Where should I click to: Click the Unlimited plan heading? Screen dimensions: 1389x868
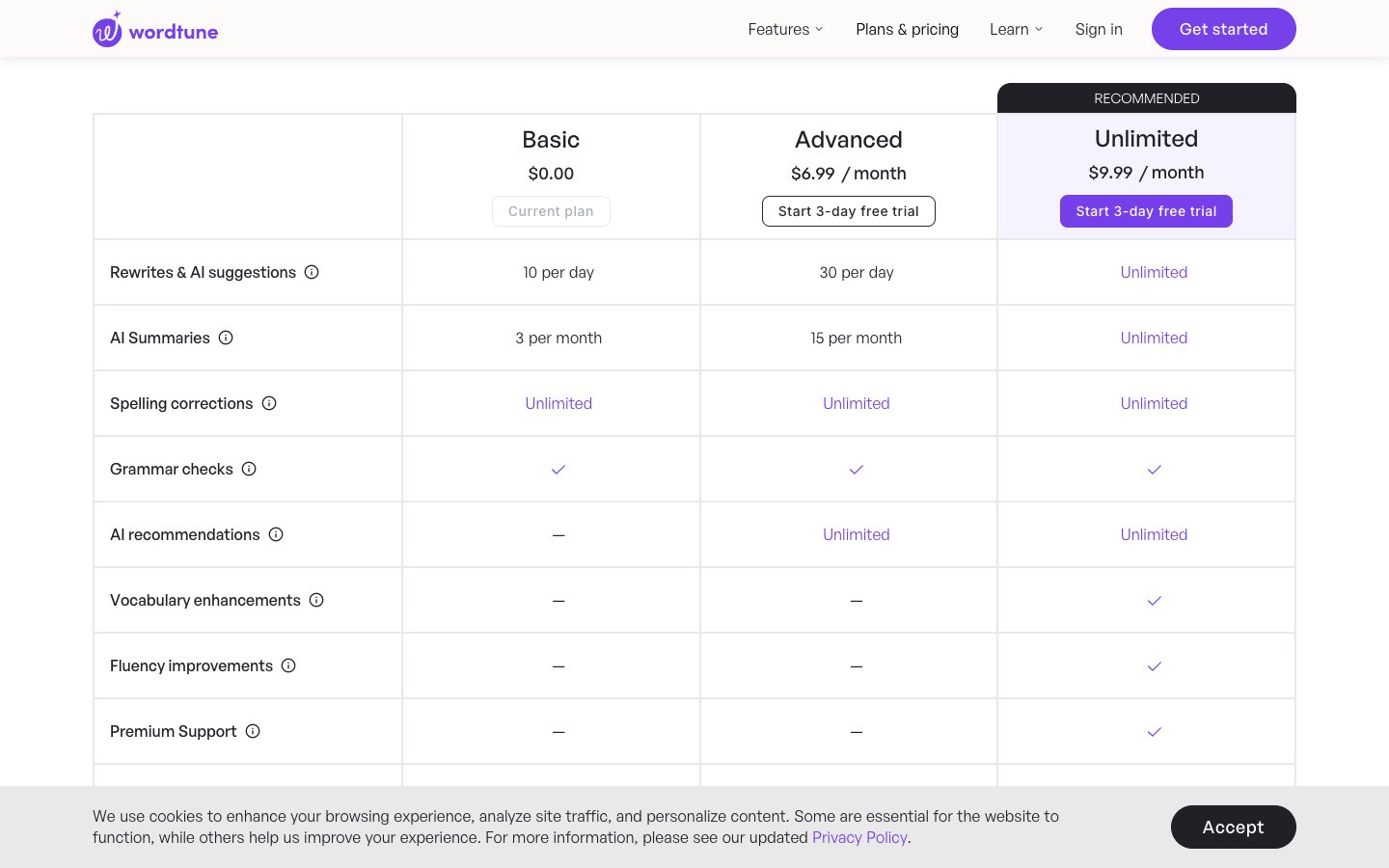pyautogui.click(x=1146, y=139)
